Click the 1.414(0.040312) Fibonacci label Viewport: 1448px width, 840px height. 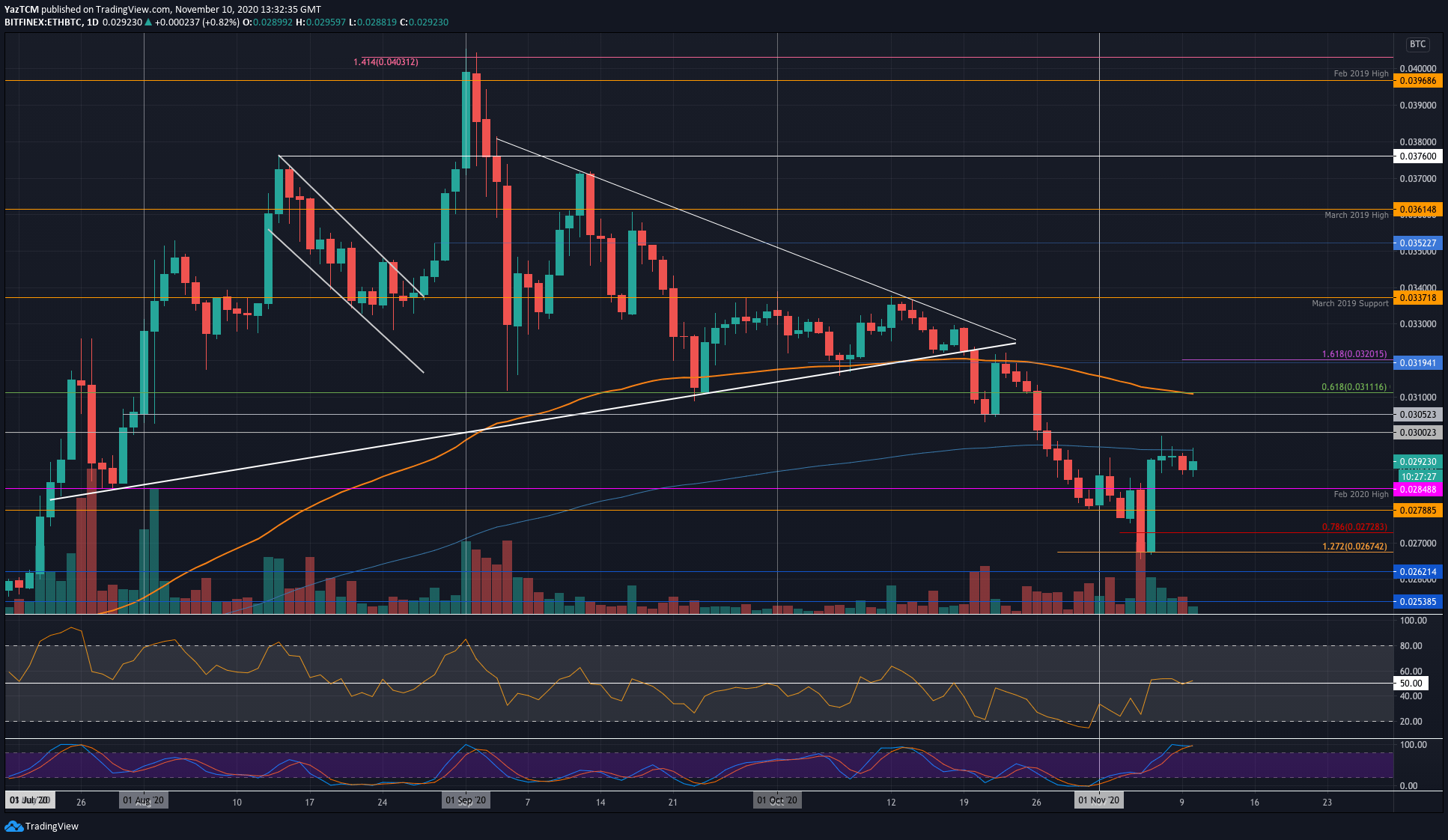pos(386,62)
